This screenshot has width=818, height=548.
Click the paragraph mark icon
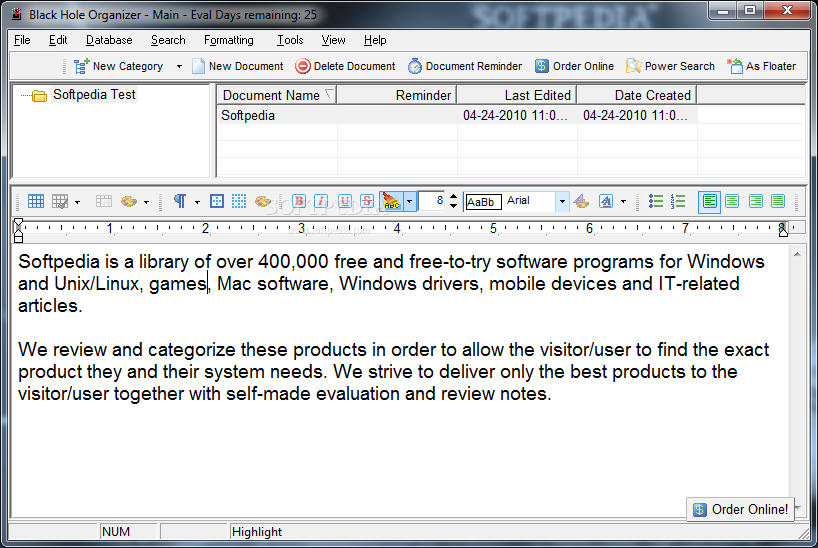click(x=180, y=201)
